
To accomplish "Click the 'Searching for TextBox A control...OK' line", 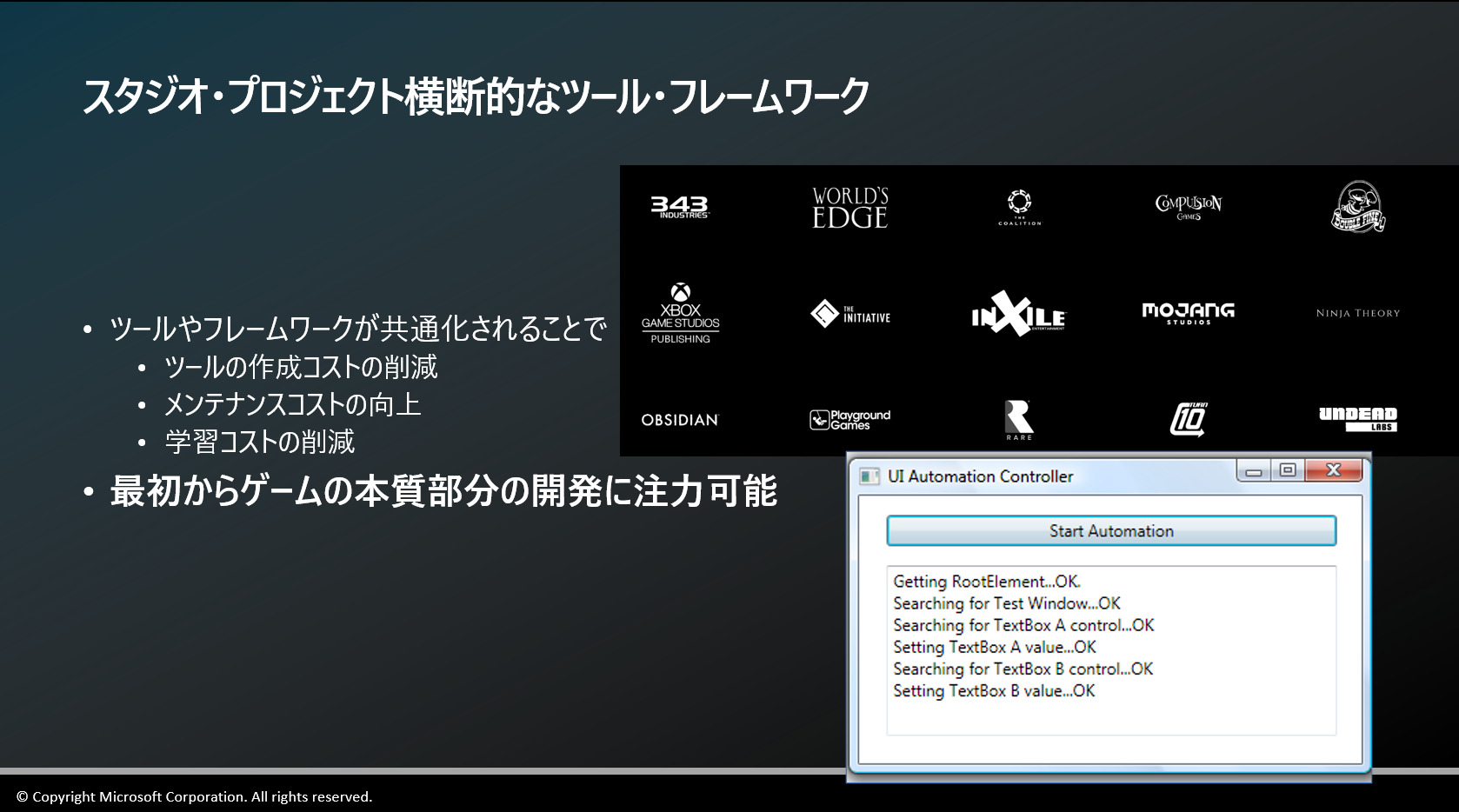I will click(1023, 625).
